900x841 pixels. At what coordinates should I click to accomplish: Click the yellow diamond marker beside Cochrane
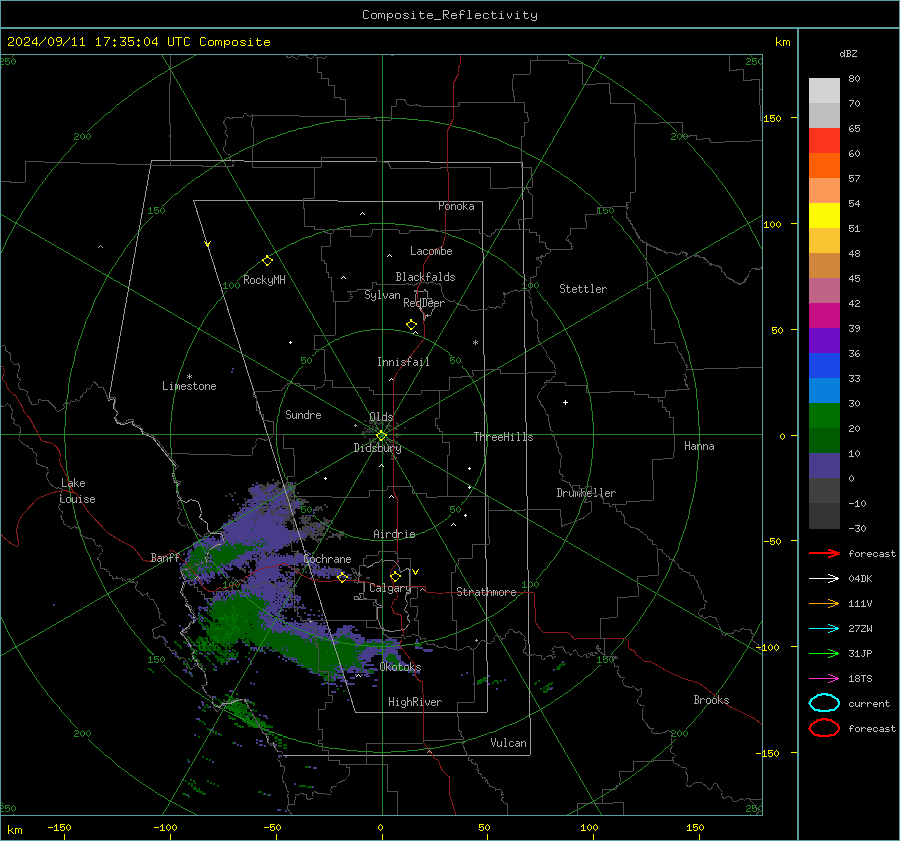pyautogui.click(x=342, y=577)
